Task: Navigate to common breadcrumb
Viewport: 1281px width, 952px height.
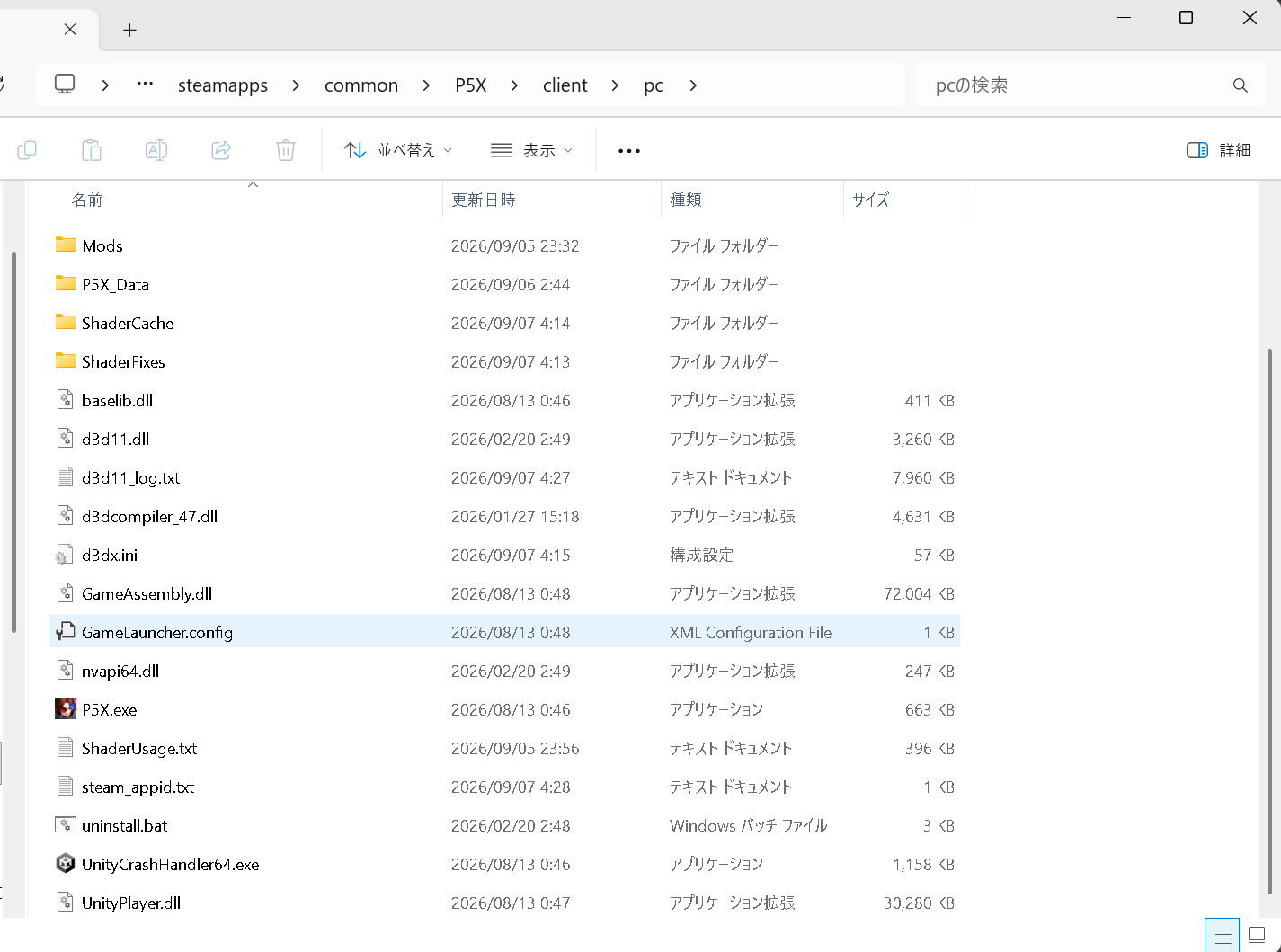Action: click(x=361, y=85)
